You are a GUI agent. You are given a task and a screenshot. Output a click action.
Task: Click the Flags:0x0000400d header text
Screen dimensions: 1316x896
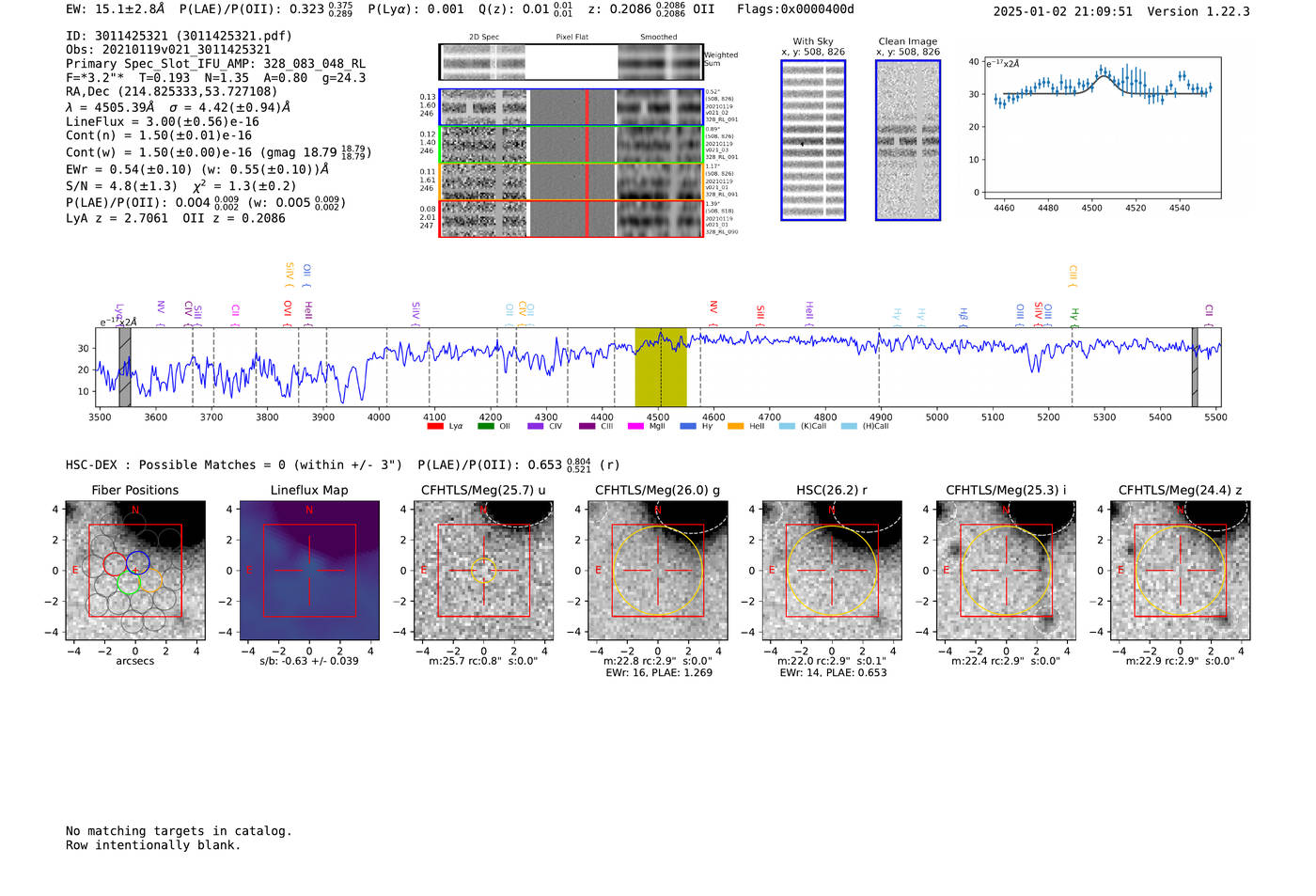(795, 9)
